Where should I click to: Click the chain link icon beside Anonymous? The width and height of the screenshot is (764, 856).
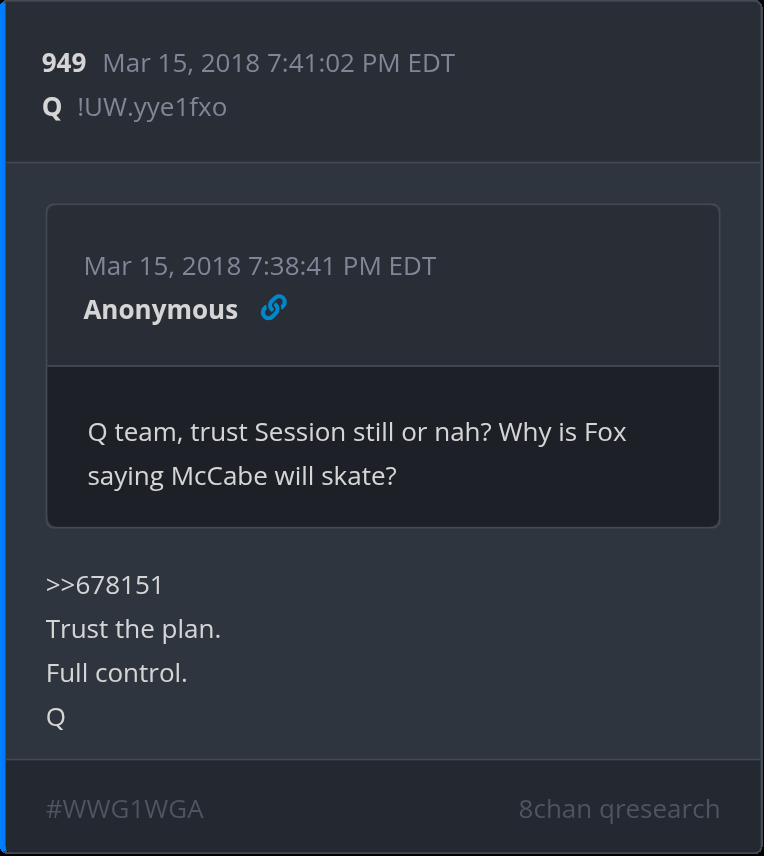pyautogui.click(x=273, y=309)
